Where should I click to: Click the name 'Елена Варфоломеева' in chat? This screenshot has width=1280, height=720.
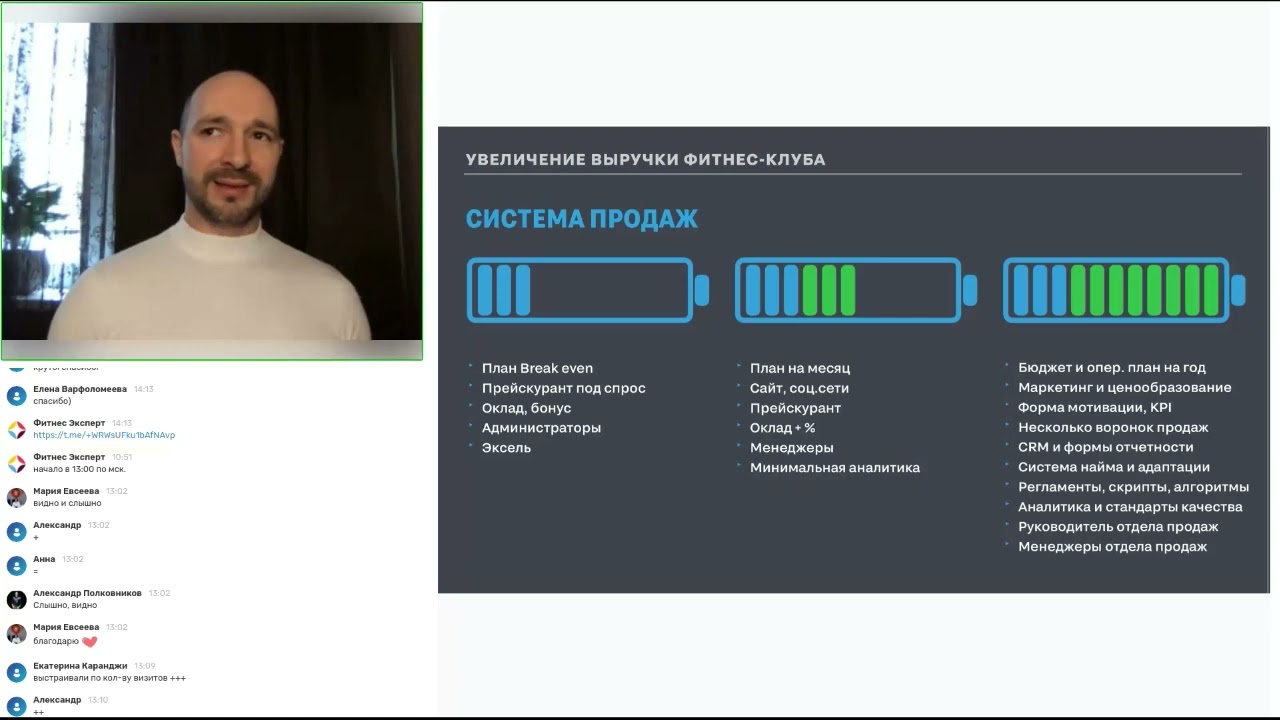[80, 389]
